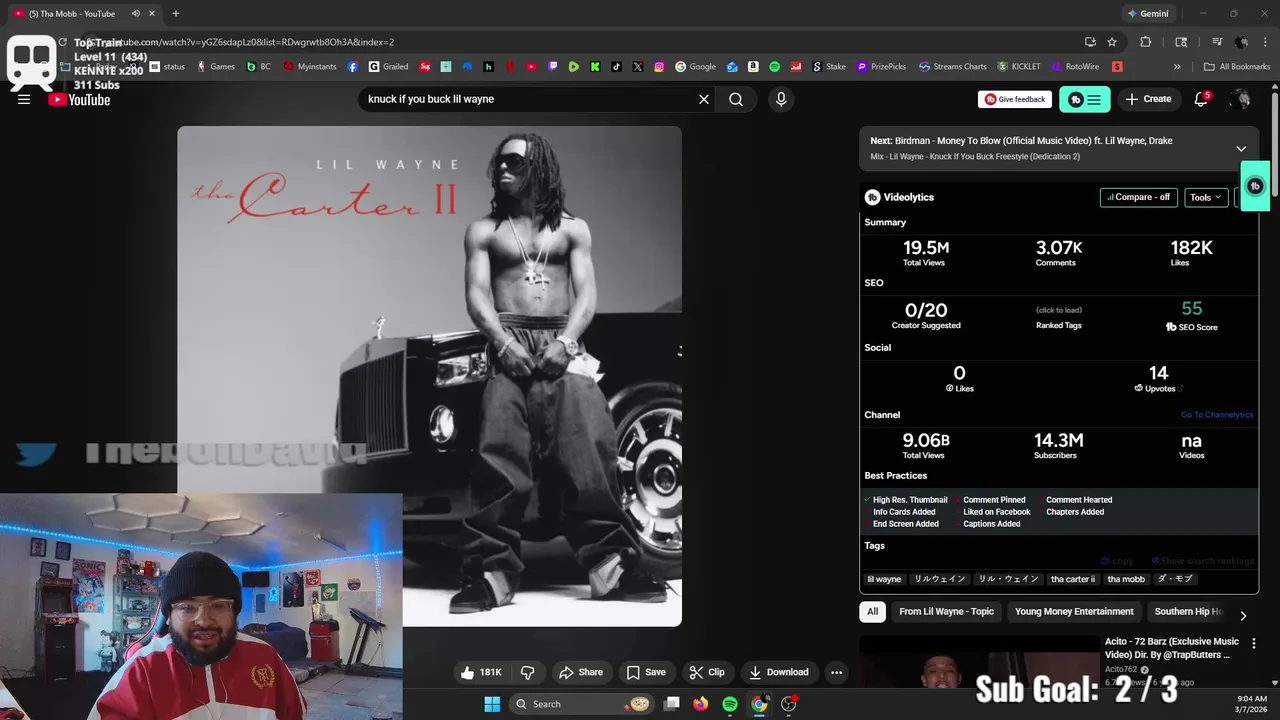Select the 'tha mobb' tag chip
1280x720 pixels.
pyautogui.click(x=1126, y=579)
